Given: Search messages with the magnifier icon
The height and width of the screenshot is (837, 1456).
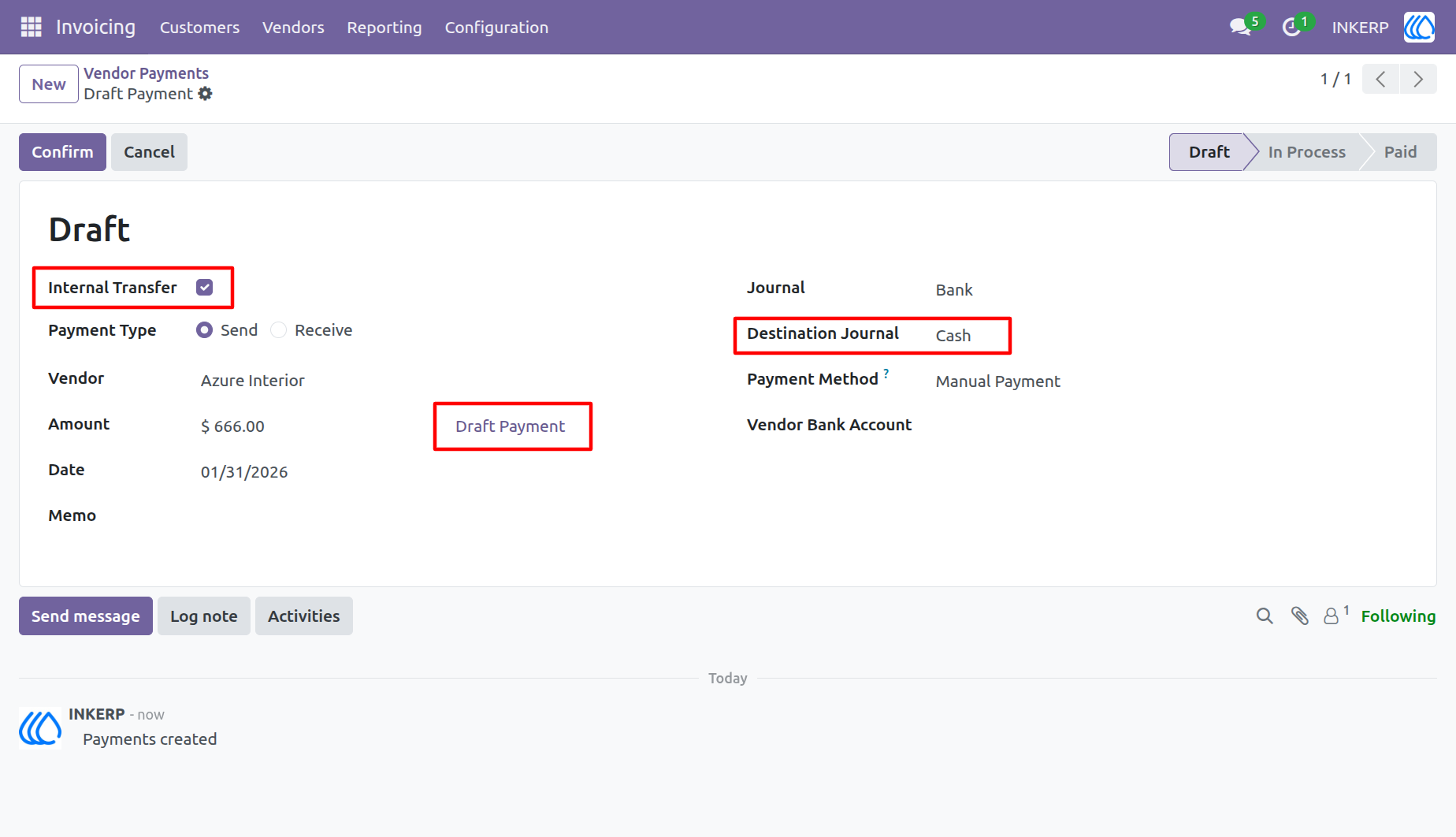Looking at the screenshot, I should (1265, 616).
